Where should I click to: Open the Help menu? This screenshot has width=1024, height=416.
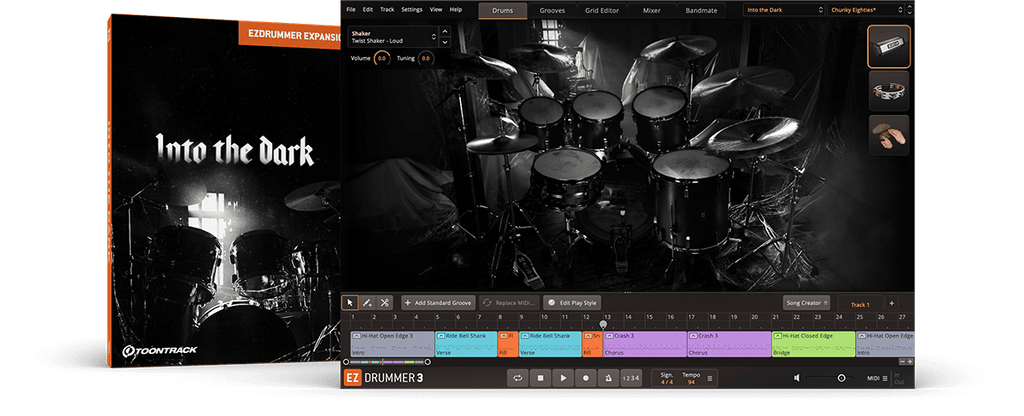(456, 10)
